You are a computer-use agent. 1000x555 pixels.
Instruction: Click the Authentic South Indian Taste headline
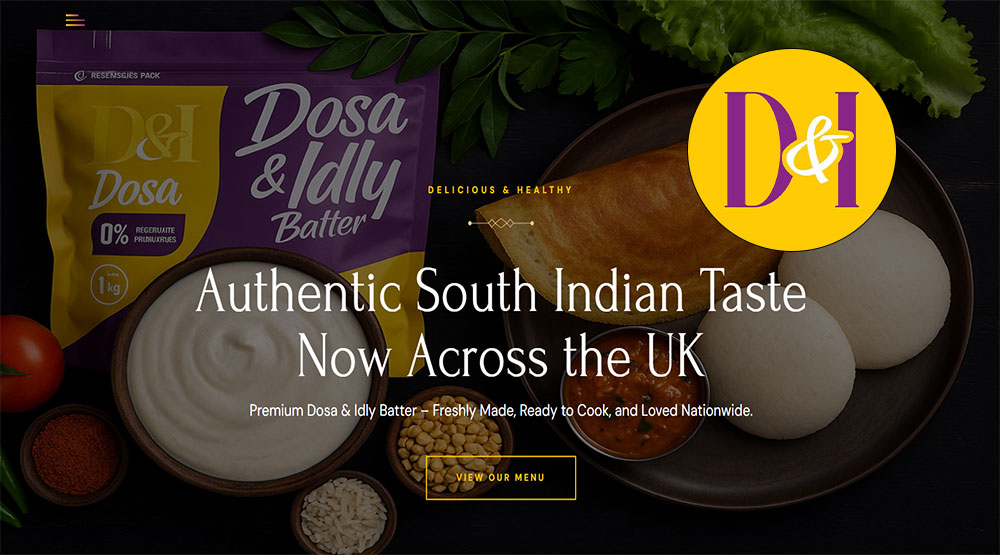pos(501,291)
